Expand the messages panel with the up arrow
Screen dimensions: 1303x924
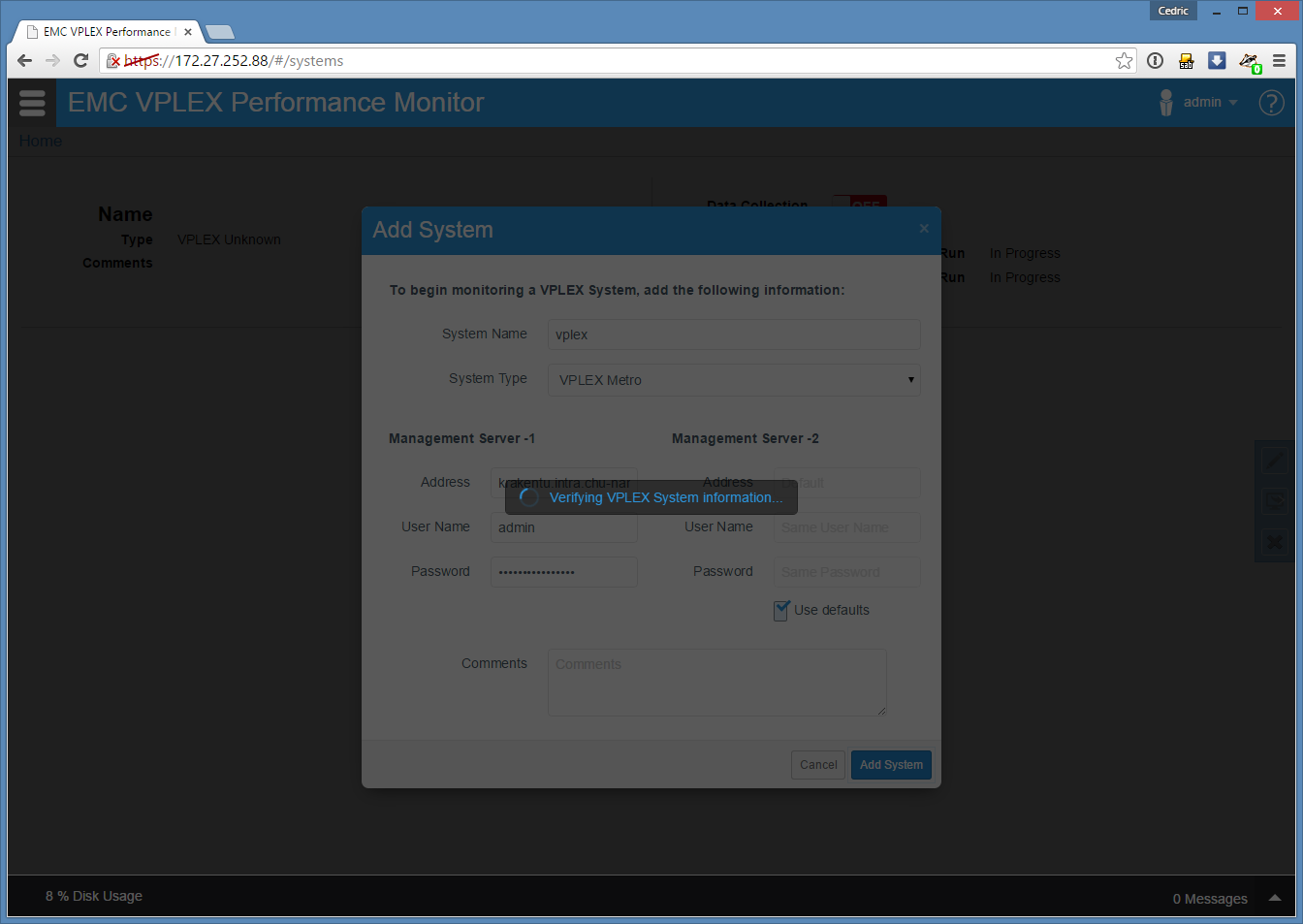(1275, 898)
